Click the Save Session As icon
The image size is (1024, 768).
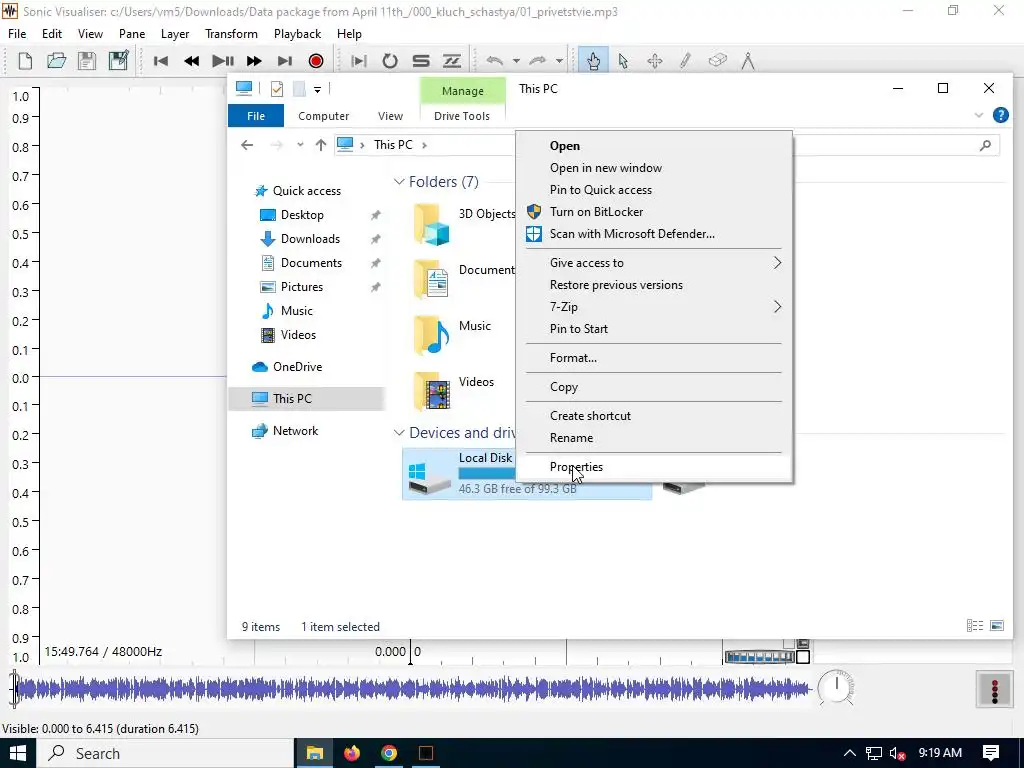pos(118,61)
